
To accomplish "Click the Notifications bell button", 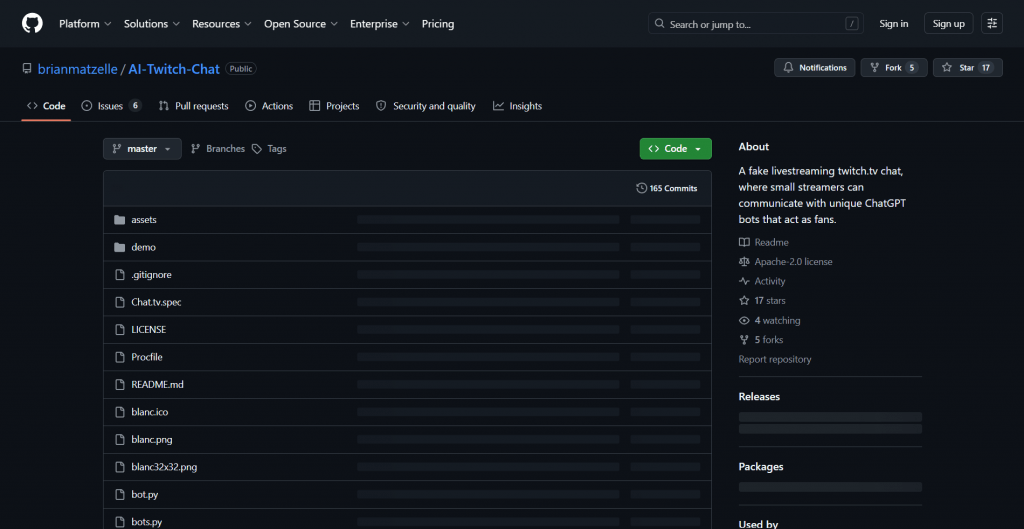I will click(814, 68).
